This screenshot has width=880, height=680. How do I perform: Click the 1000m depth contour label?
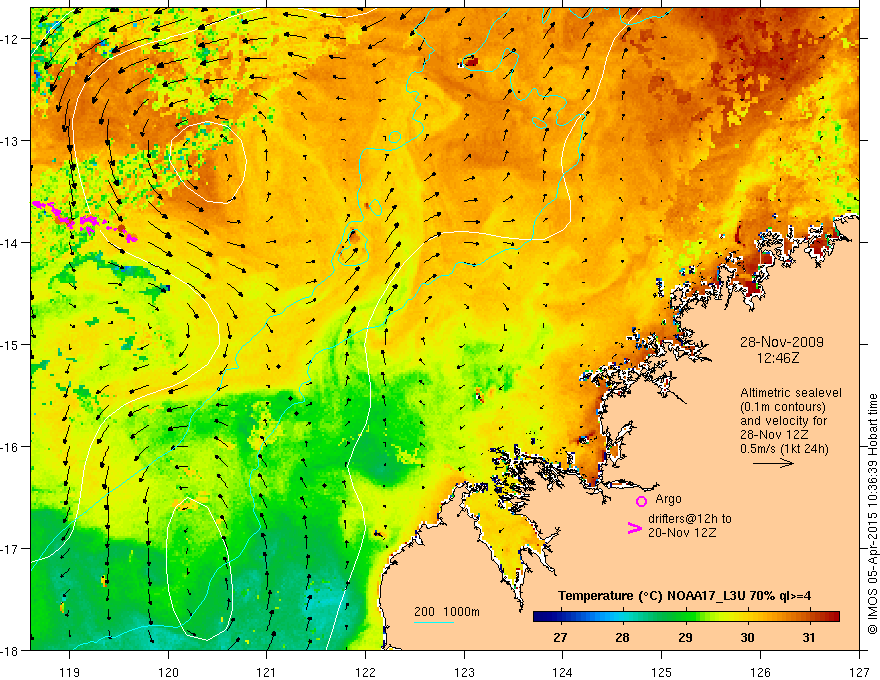point(461,612)
